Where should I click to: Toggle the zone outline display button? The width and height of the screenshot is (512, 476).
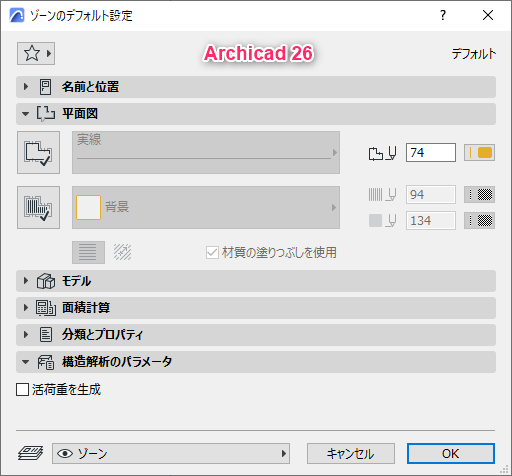click(39, 152)
